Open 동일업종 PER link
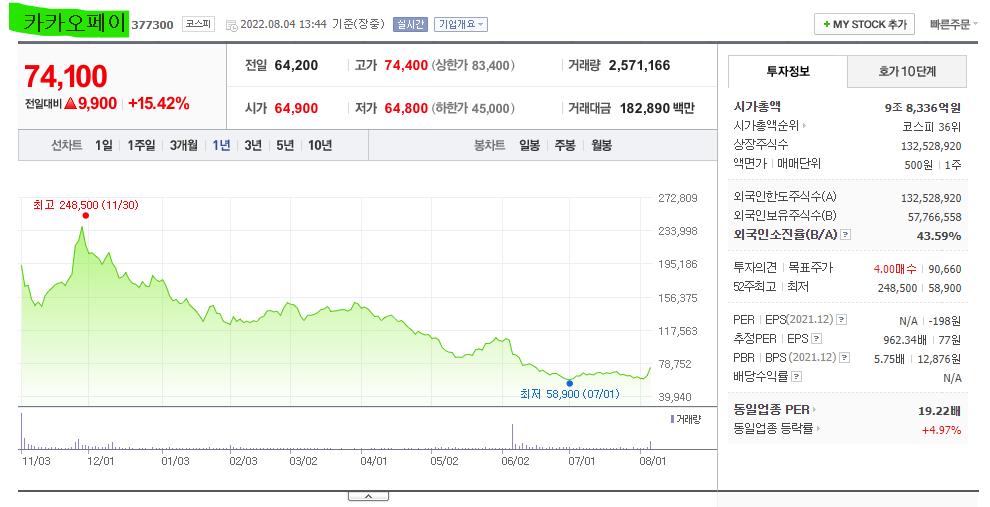Image resolution: width=990 pixels, height=507 pixels. click(x=775, y=410)
